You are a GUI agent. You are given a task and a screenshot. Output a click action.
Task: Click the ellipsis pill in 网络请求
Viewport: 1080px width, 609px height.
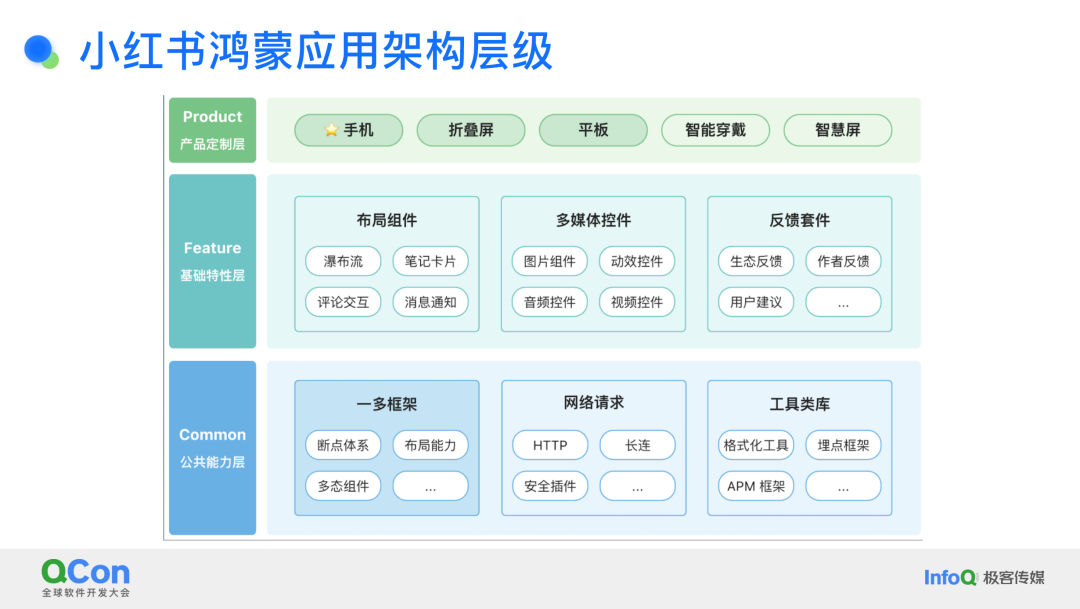638,486
